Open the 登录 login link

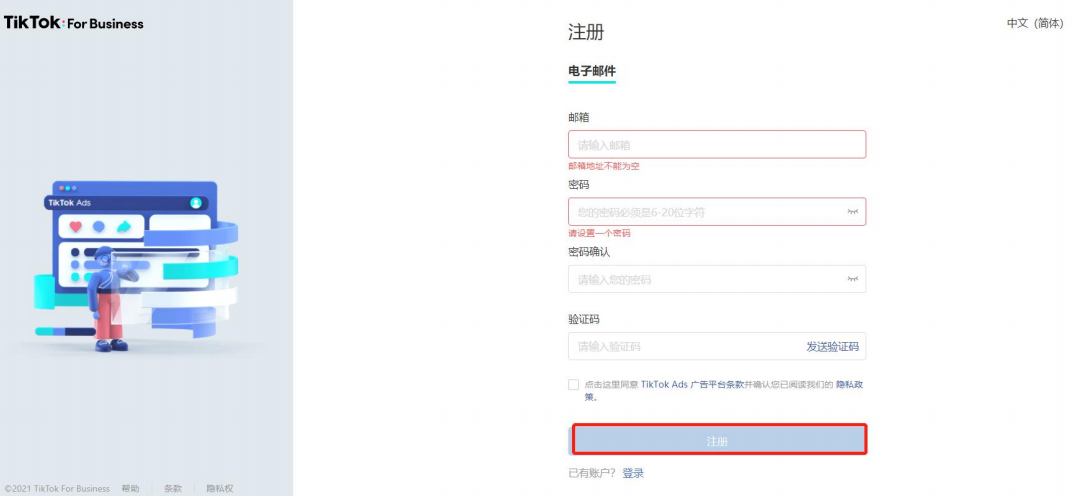633,473
